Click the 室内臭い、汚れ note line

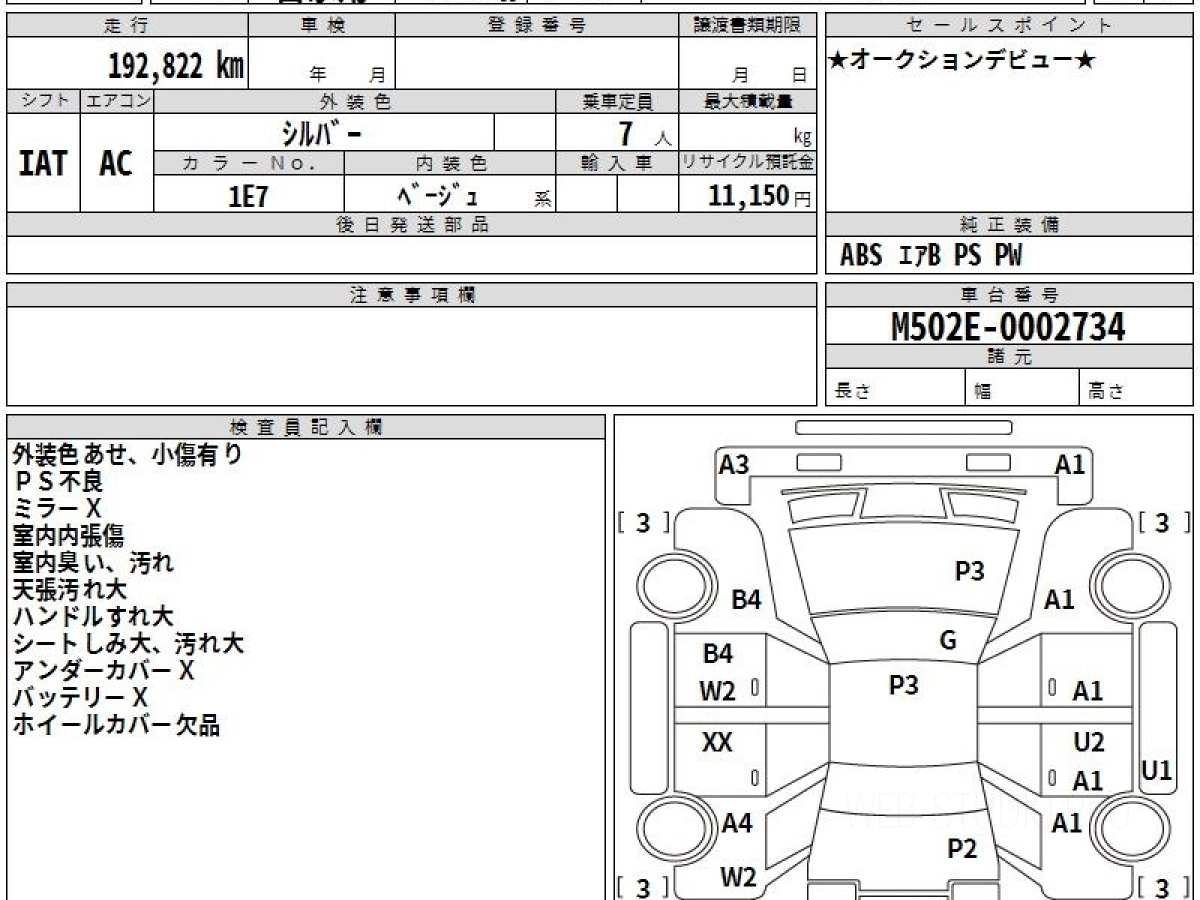point(93,563)
